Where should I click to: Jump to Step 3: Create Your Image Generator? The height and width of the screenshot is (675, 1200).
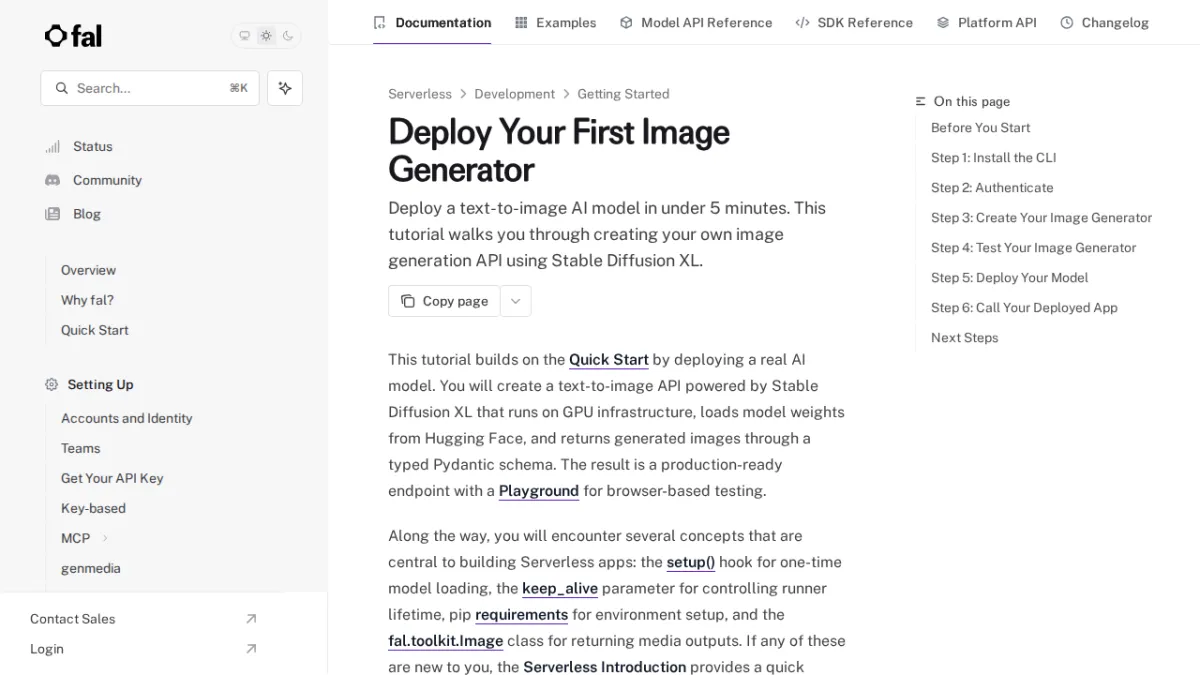tap(1041, 218)
